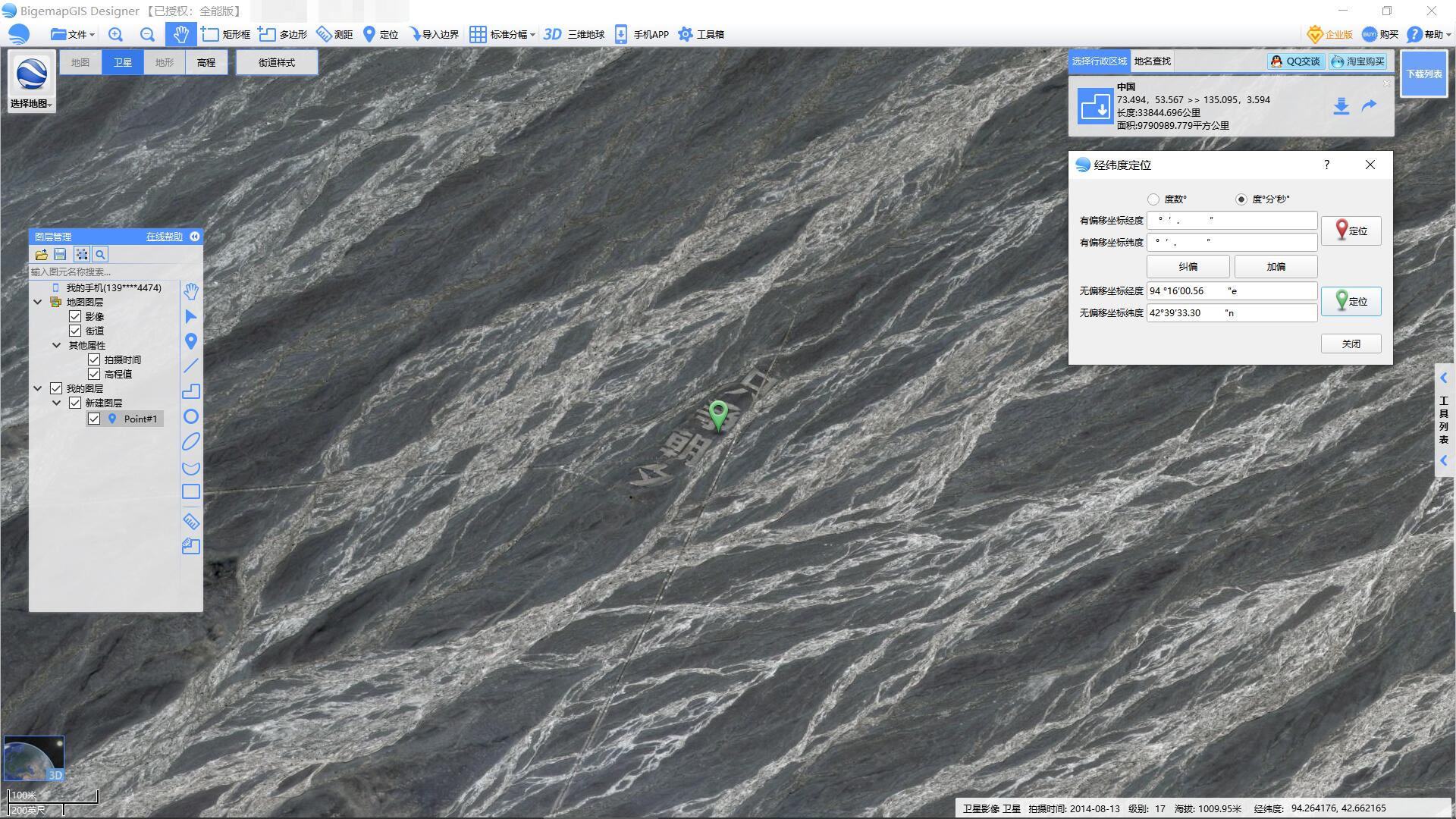Click the zoom out magnifier icon
Viewport: 1456px width, 819px height.
click(147, 34)
